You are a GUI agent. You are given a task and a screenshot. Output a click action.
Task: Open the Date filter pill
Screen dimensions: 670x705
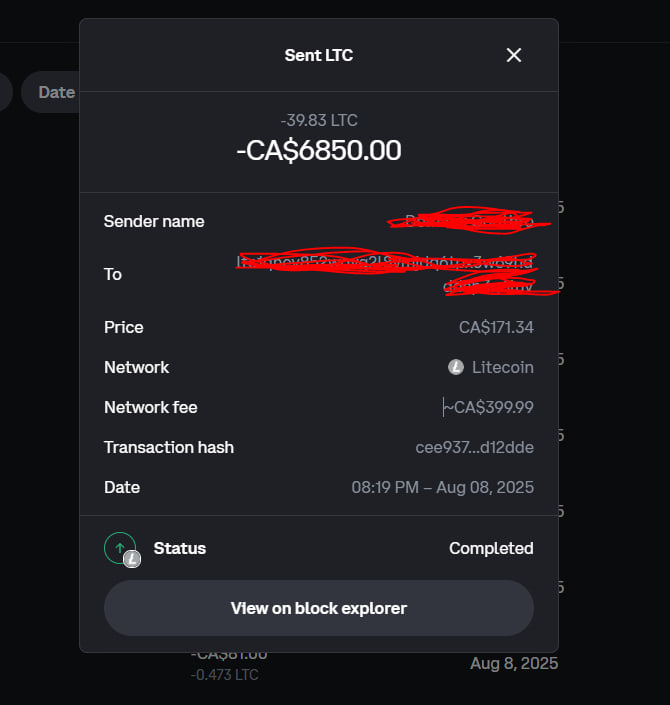pyautogui.click(x=51, y=92)
